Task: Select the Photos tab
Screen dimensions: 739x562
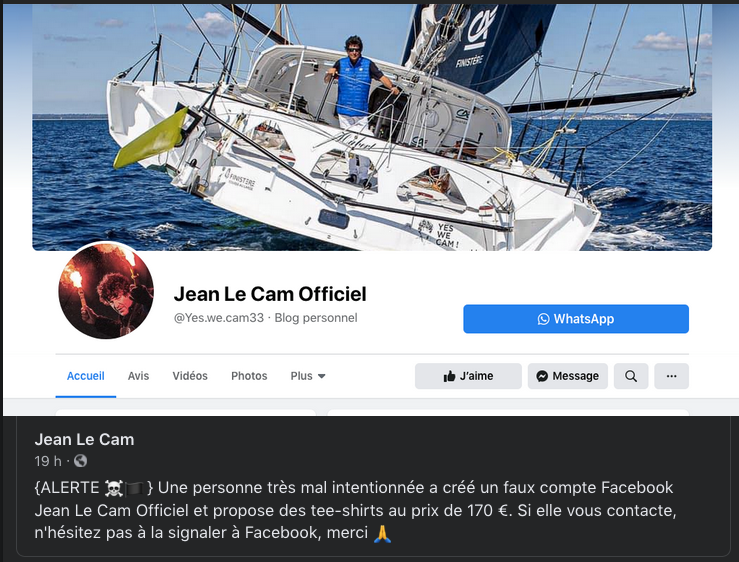Action: click(x=249, y=376)
